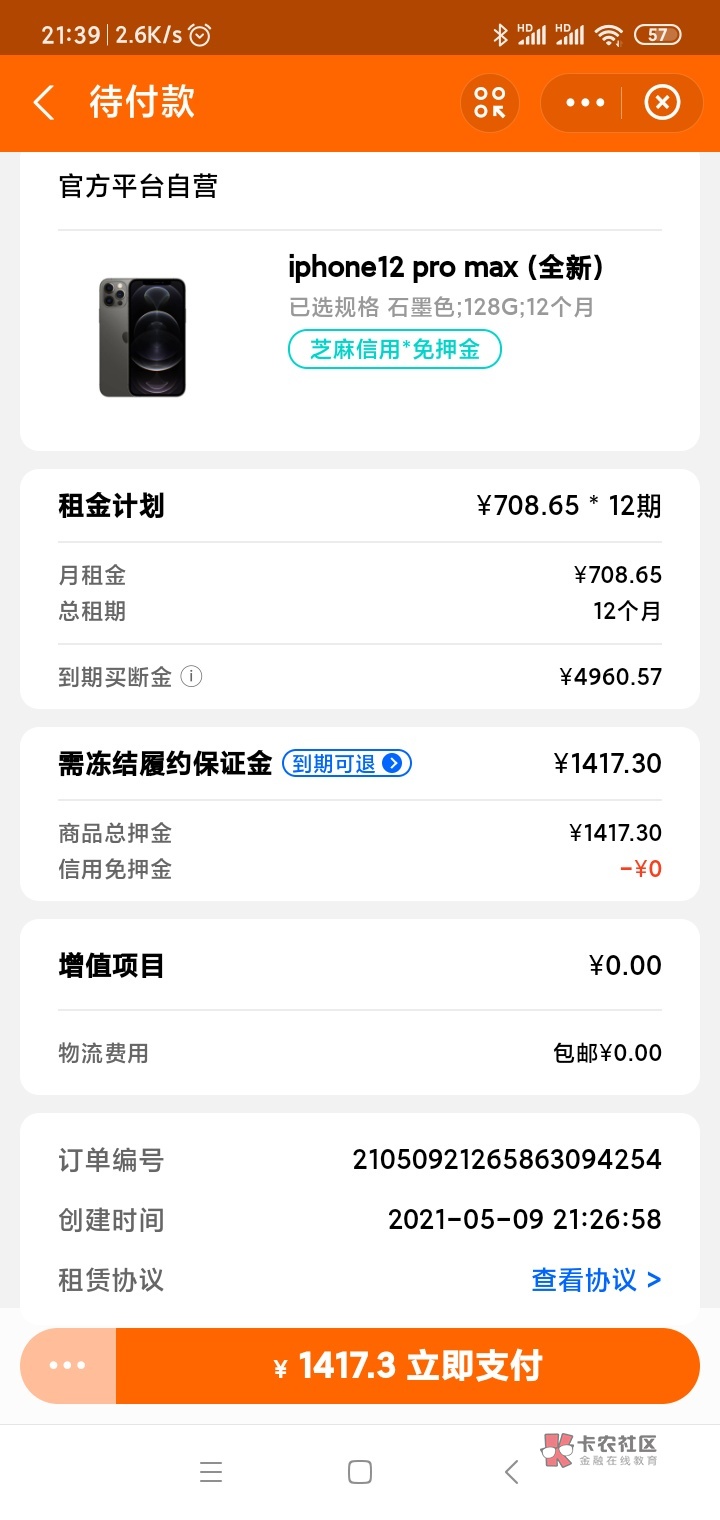Tap the 待付款 page title

pyautogui.click(x=142, y=103)
